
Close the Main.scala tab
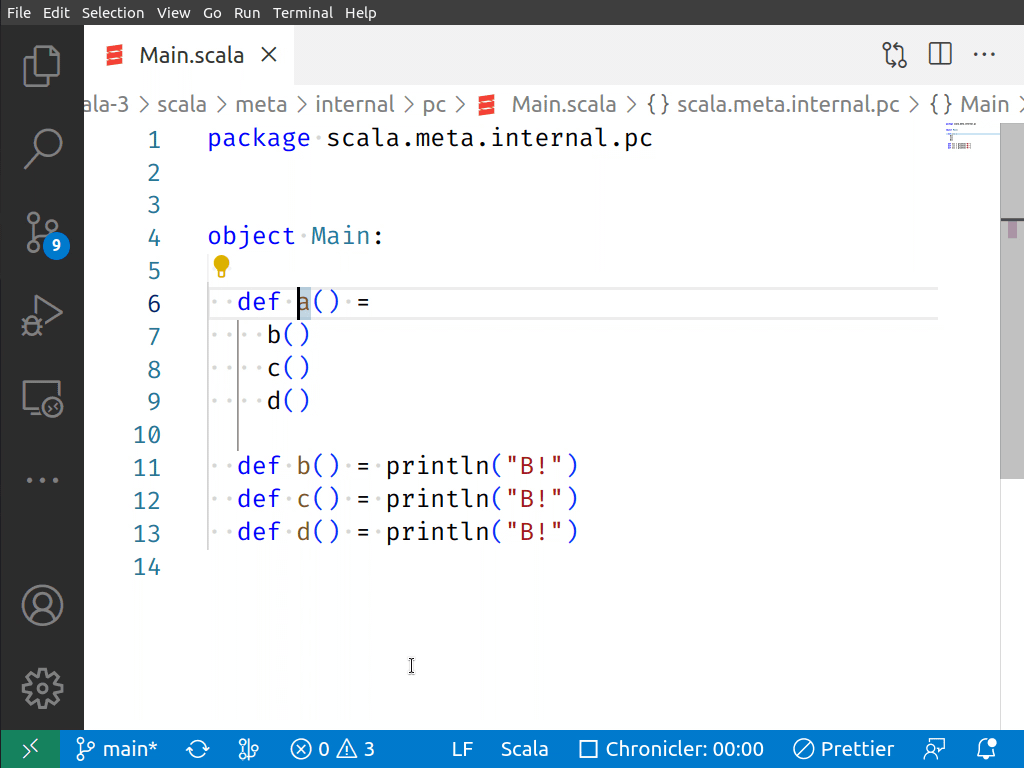coord(269,55)
